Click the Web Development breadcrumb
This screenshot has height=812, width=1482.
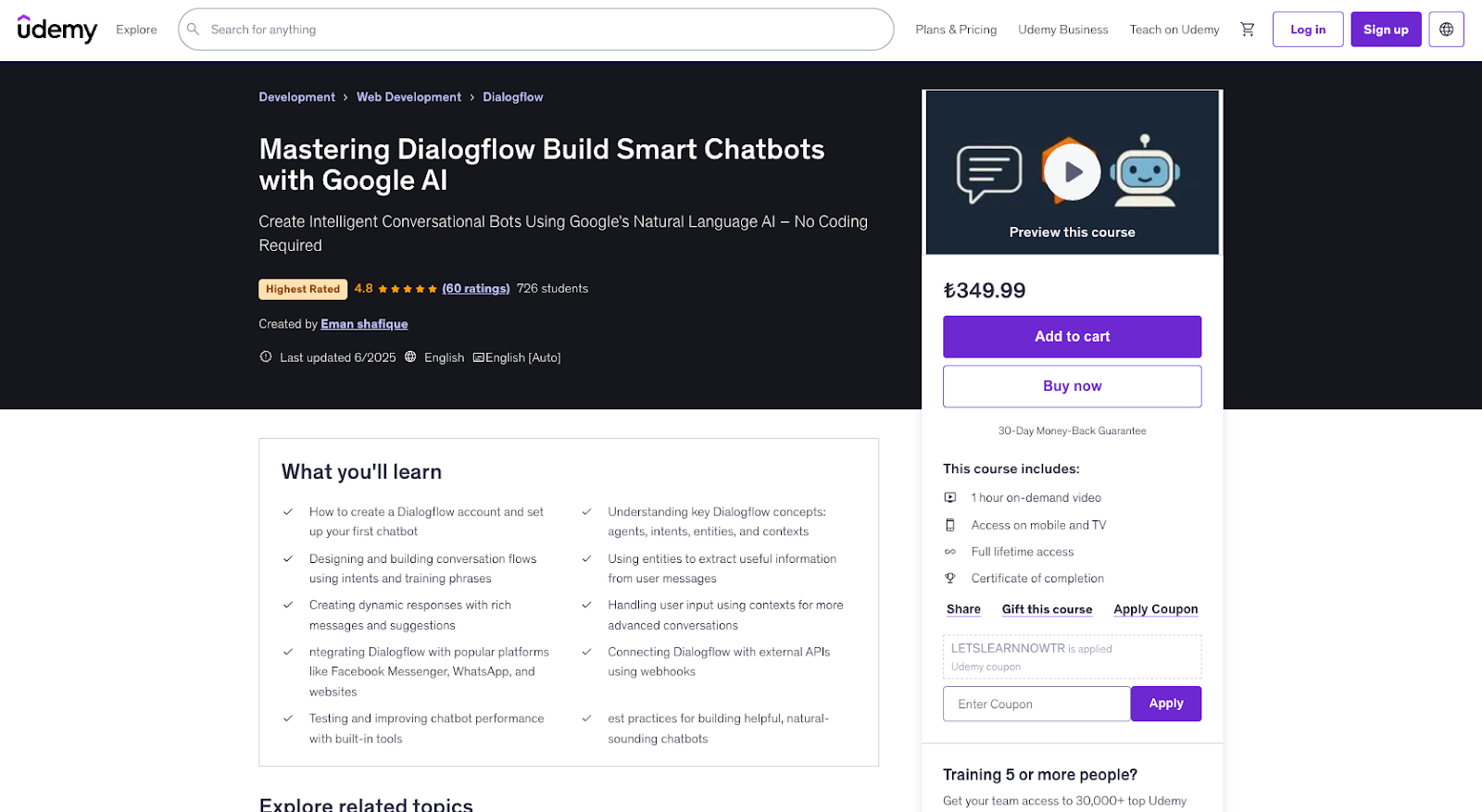408,97
